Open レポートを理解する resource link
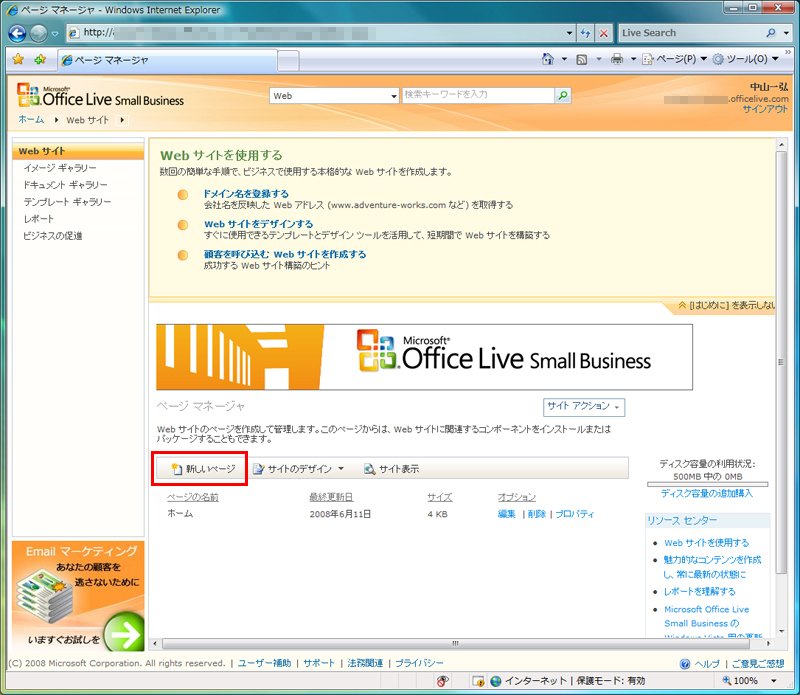800x695 pixels. click(x=699, y=591)
